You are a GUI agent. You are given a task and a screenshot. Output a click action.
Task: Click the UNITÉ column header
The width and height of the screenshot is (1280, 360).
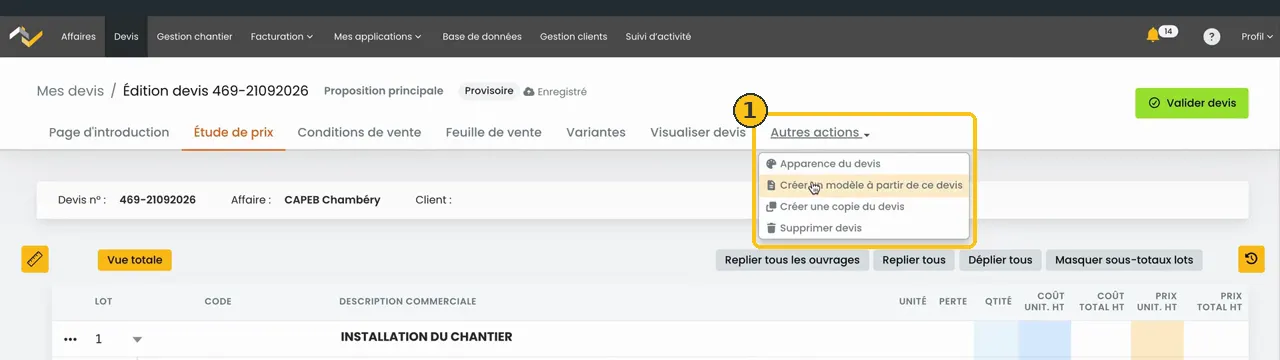point(912,301)
